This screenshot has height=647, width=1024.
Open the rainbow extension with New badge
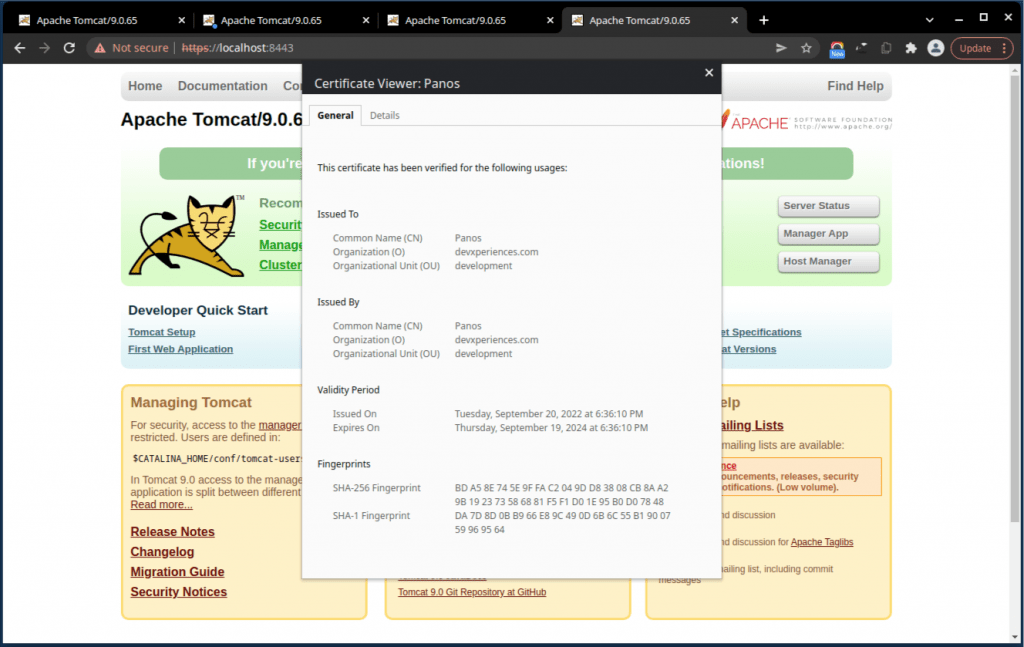837,49
